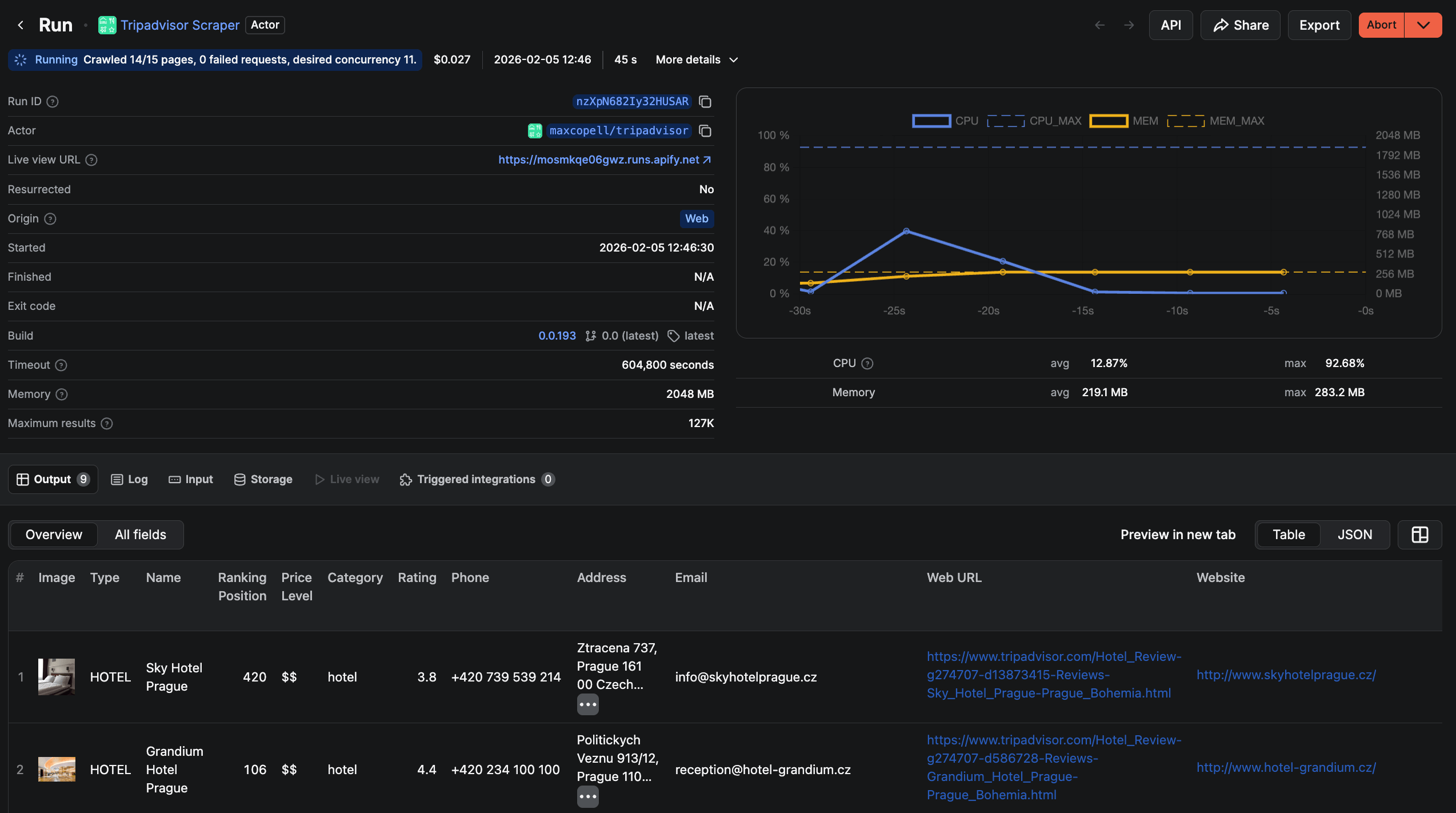
Task: Switch output view to JSON
Action: coord(1354,535)
